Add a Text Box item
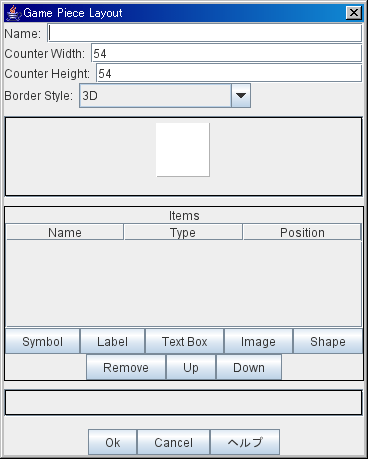368x459 pixels. click(184, 341)
